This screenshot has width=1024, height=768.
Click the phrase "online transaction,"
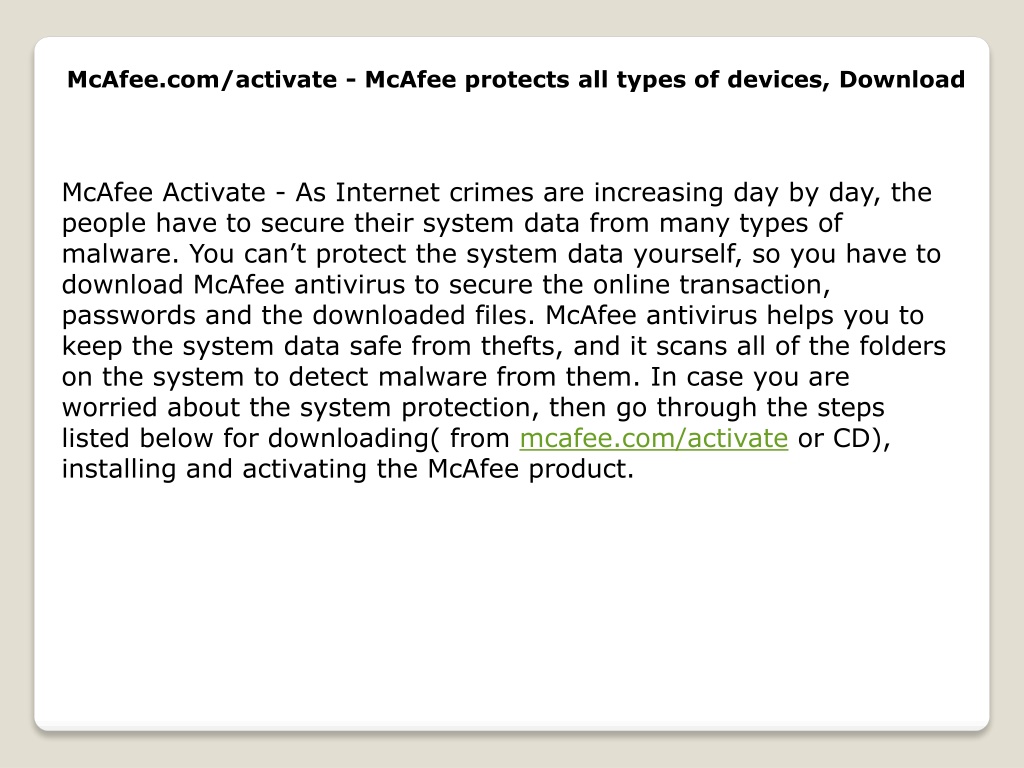[712, 285]
